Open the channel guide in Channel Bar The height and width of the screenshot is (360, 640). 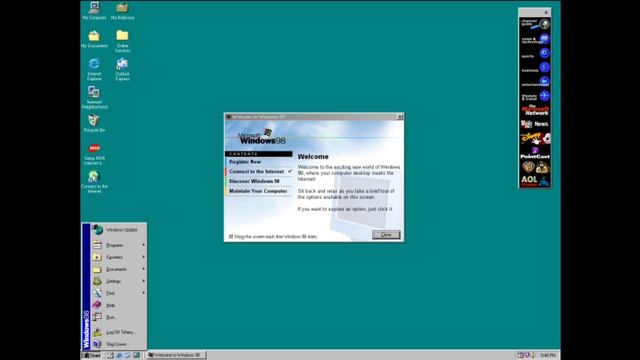click(535, 24)
